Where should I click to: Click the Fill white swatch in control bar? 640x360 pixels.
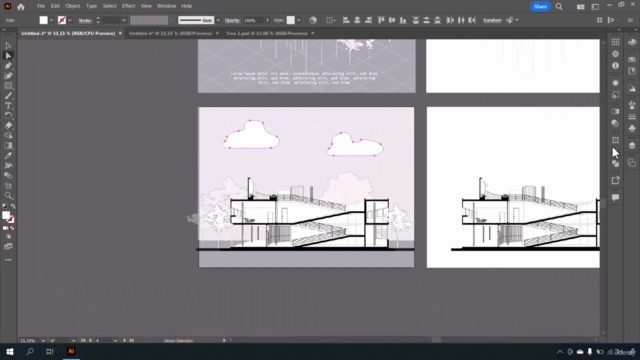(43, 20)
